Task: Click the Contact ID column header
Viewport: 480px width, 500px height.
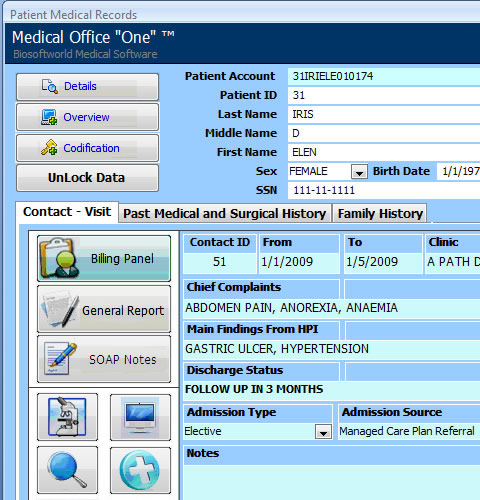Action: (x=220, y=242)
